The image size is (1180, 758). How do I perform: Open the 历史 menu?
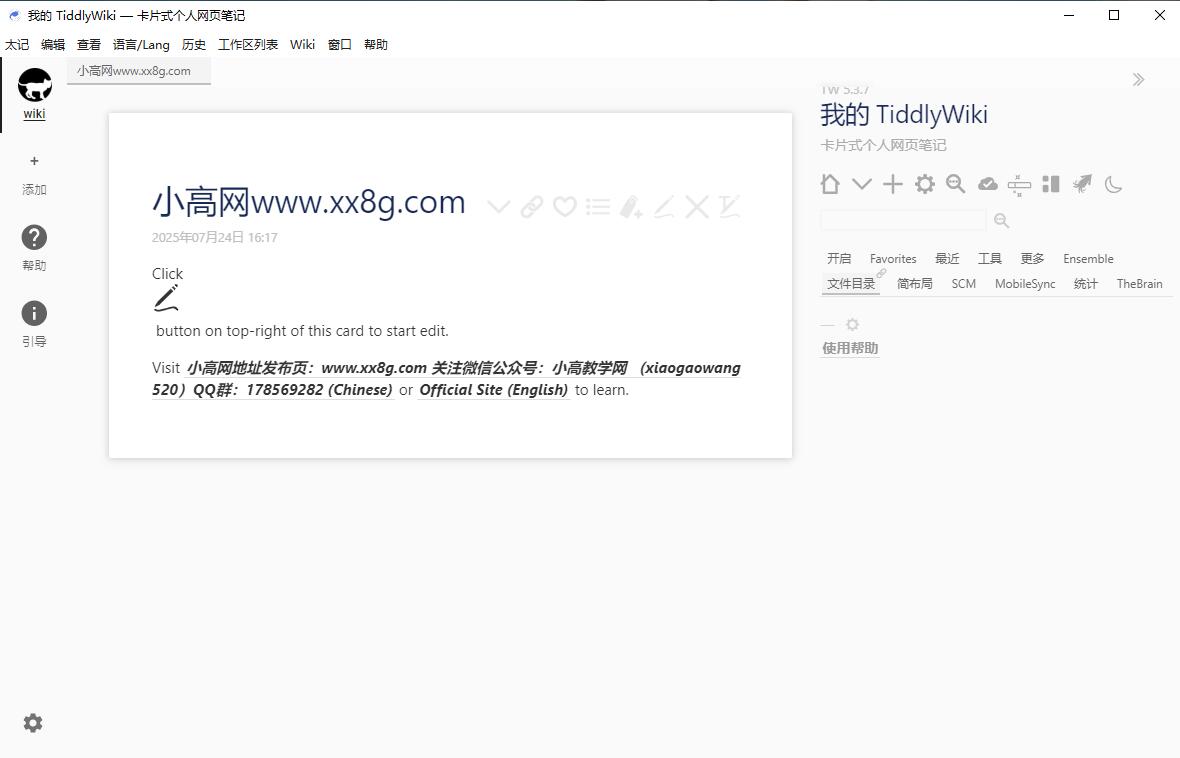point(193,44)
